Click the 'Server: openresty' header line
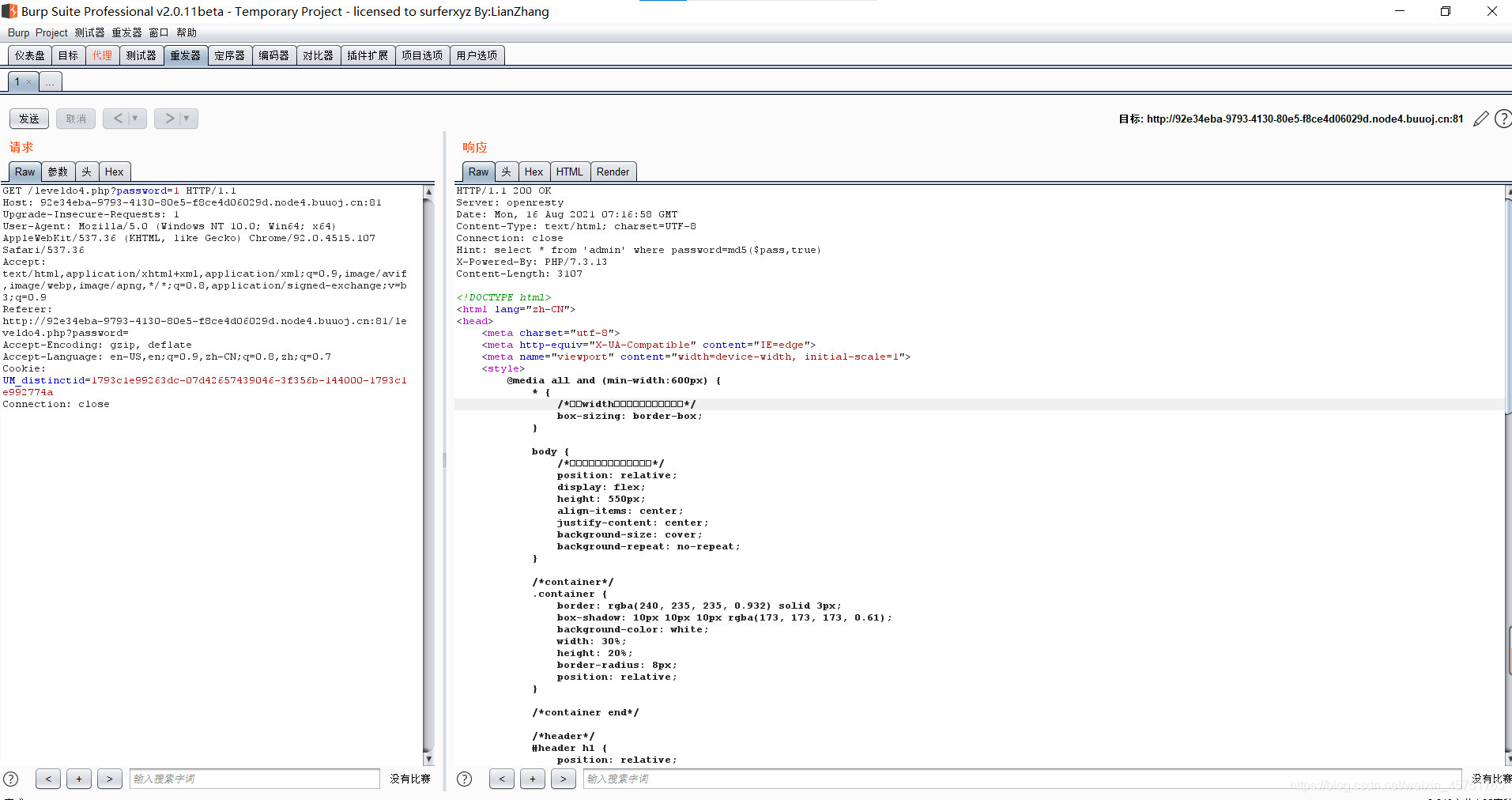The height and width of the screenshot is (800, 1512). click(x=510, y=202)
